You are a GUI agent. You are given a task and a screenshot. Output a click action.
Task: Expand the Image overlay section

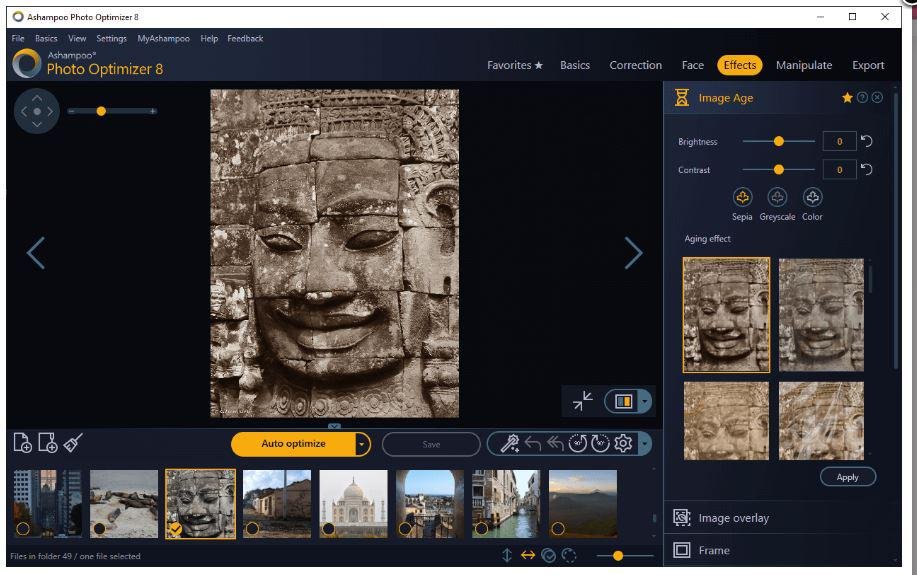click(733, 518)
